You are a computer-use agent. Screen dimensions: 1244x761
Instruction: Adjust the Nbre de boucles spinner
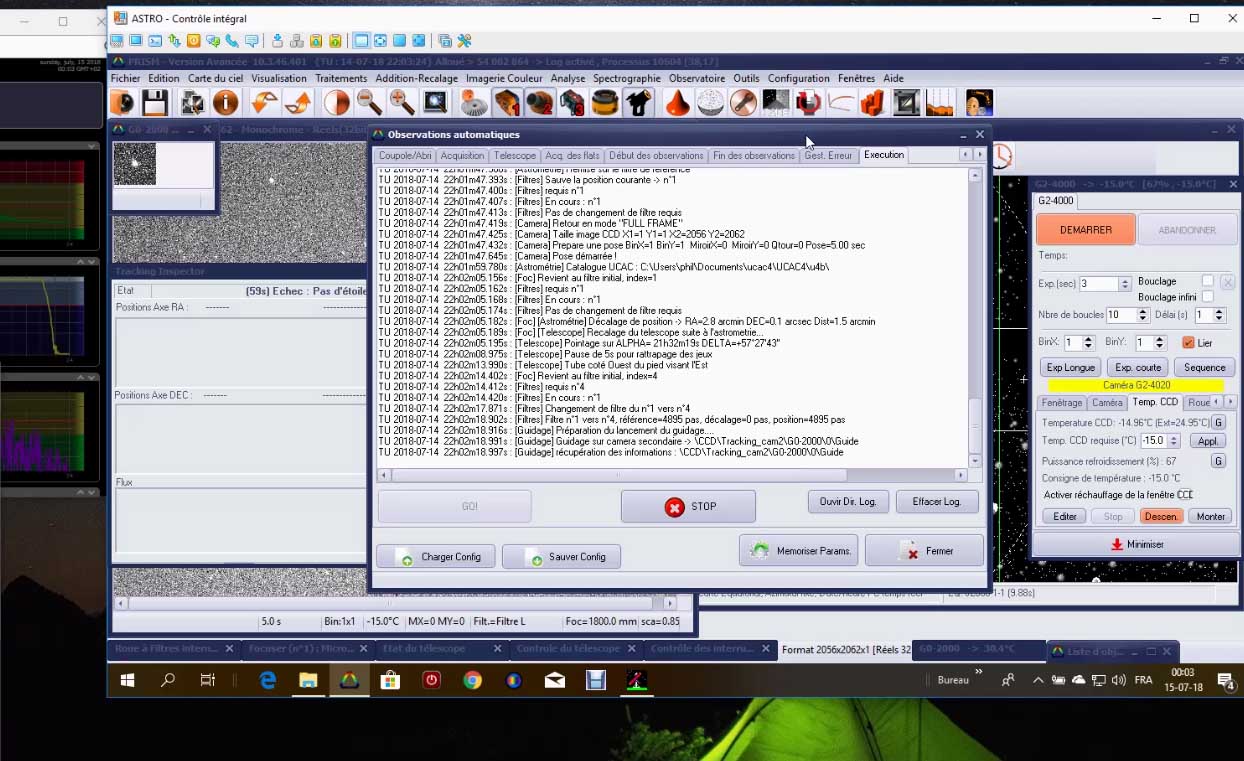(1141, 315)
